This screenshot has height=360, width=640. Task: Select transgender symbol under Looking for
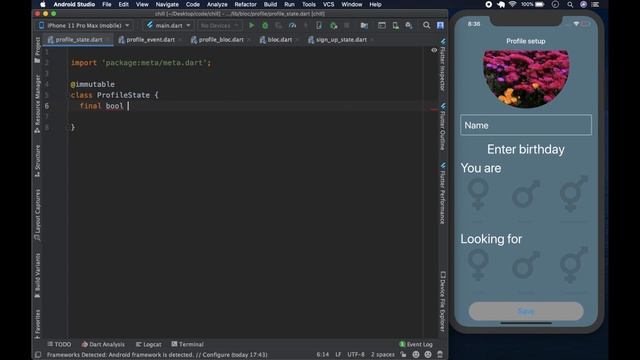click(573, 265)
